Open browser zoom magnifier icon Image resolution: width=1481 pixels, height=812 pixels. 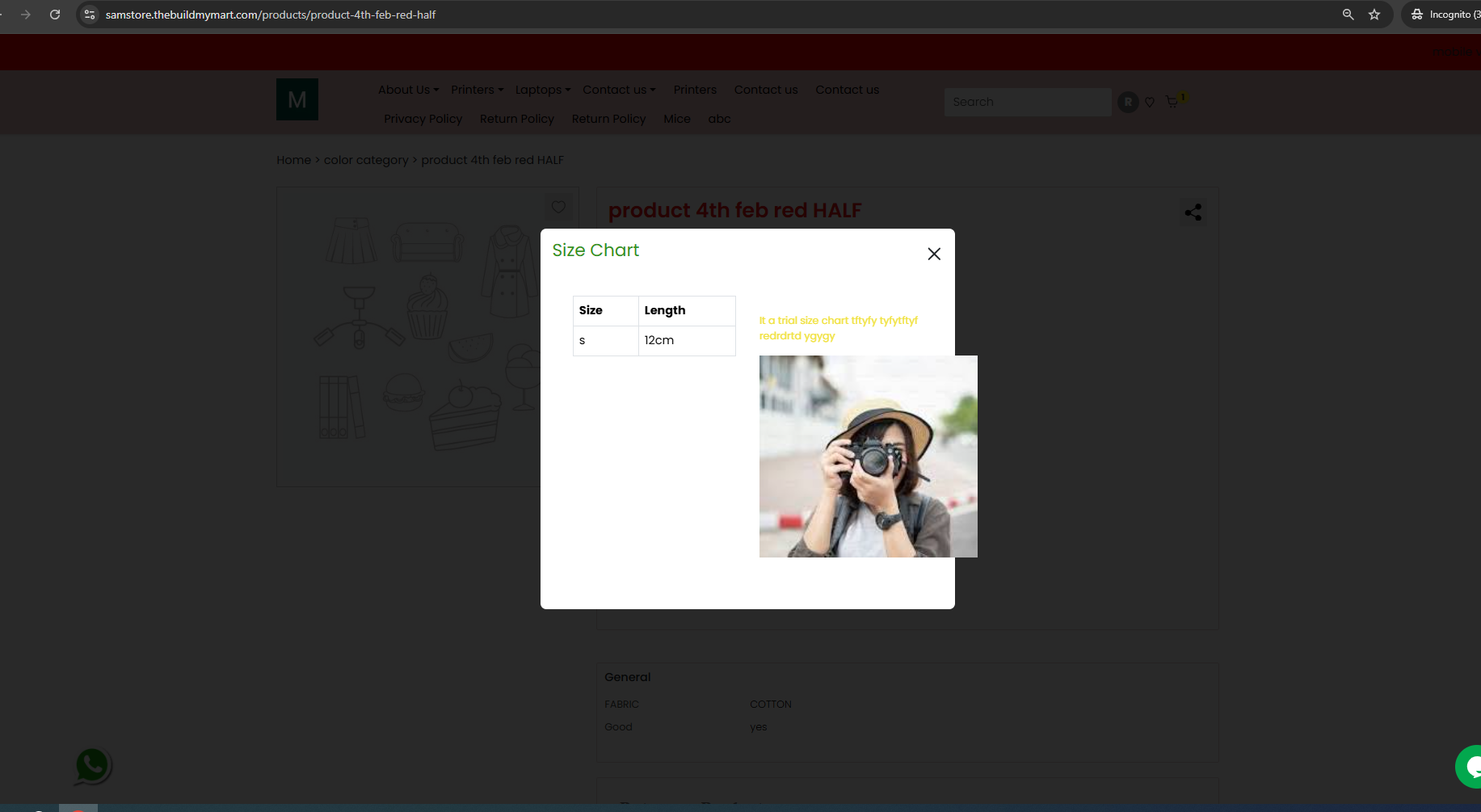pos(1348,15)
